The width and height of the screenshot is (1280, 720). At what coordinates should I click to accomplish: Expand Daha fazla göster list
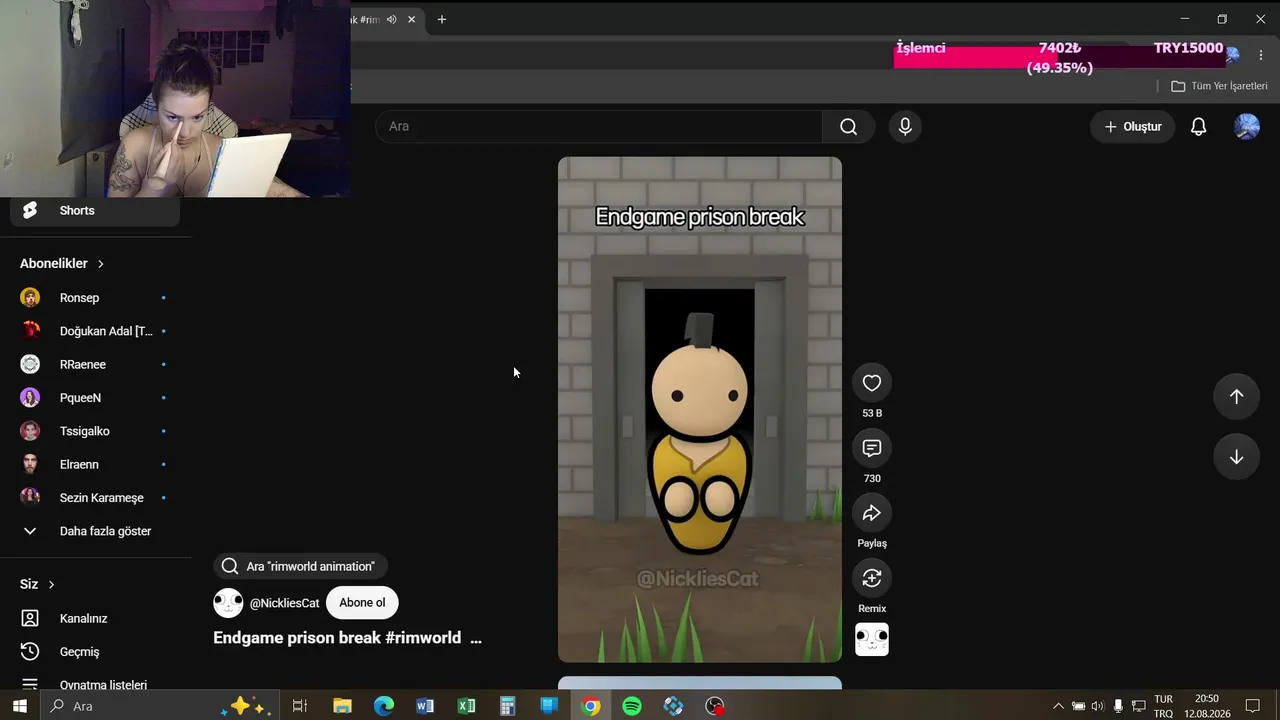tap(95, 531)
